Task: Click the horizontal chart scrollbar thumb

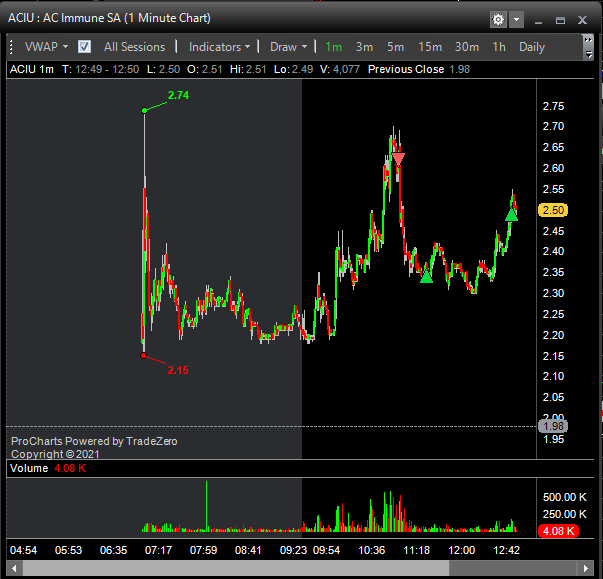Action: tap(236, 568)
